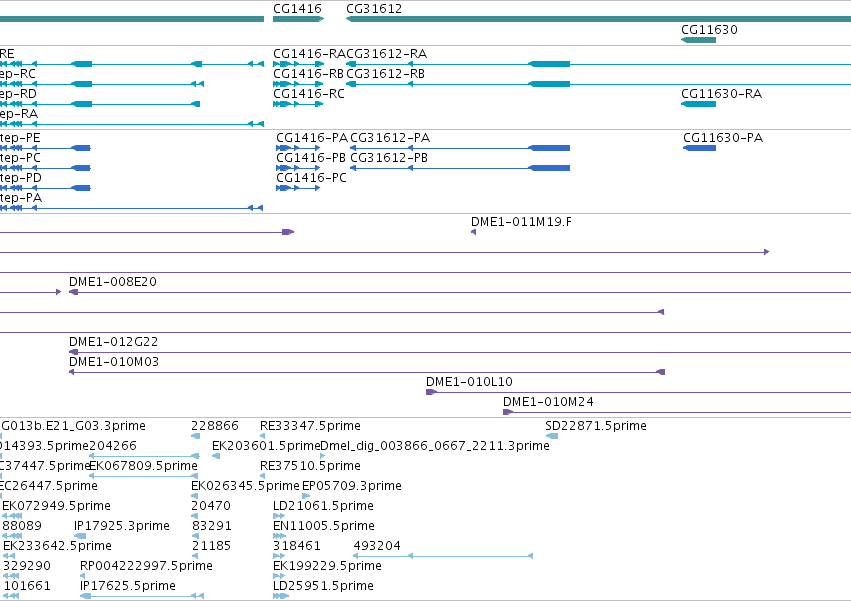The width and height of the screenshot is (851, 601).
Task: Open the CG1416-PC protein label
Action: click(312, 178)
